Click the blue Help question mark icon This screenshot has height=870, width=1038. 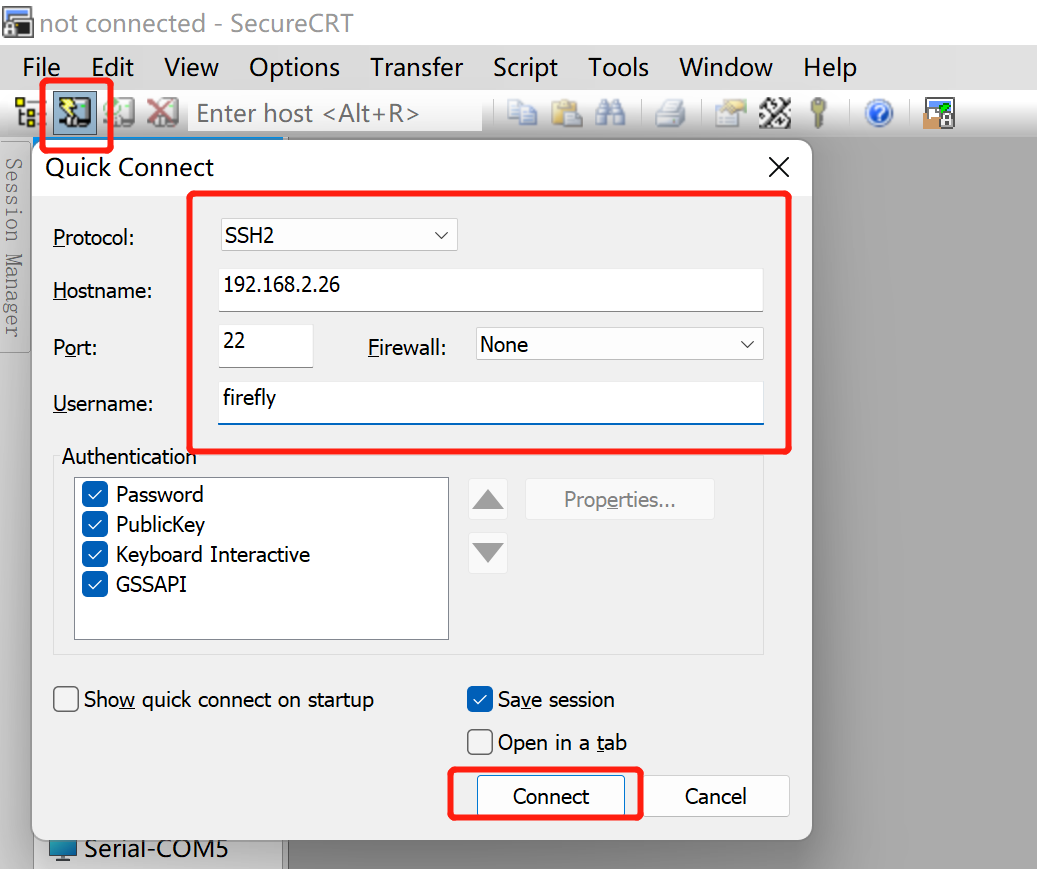[x=879, y=113]
